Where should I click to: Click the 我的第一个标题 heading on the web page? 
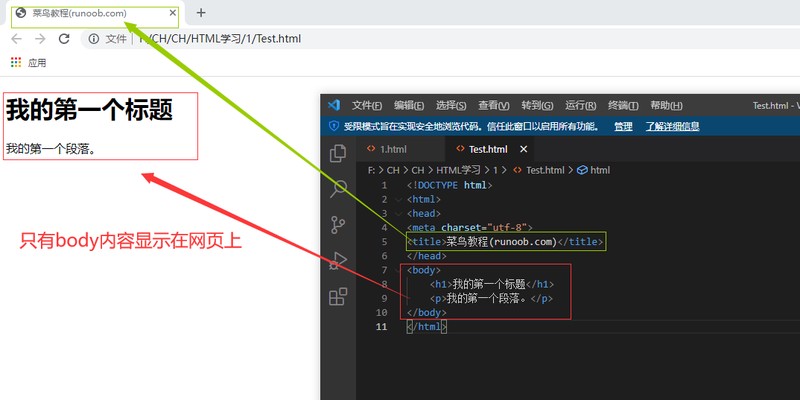pyautogui.click(x=89, y=109)
